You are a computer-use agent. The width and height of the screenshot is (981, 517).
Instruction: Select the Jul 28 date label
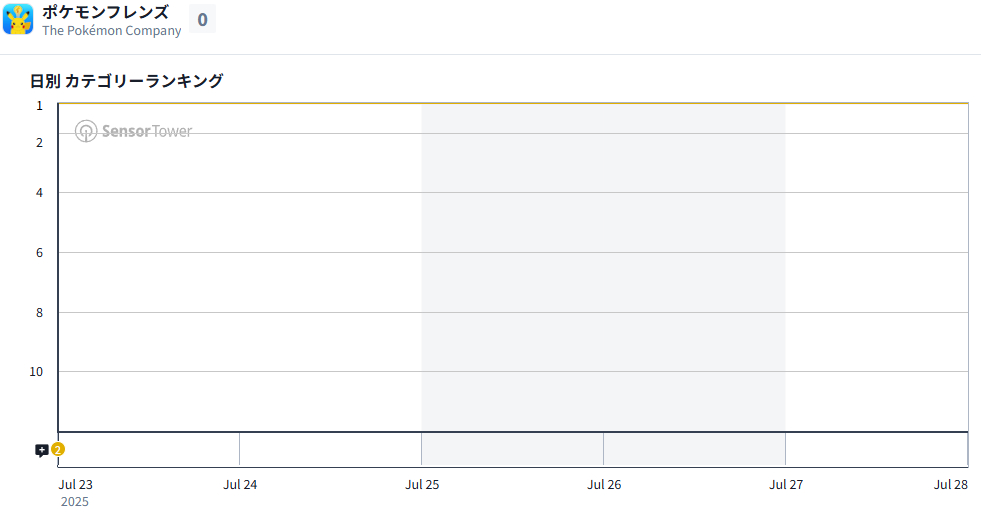click(950, 485)
